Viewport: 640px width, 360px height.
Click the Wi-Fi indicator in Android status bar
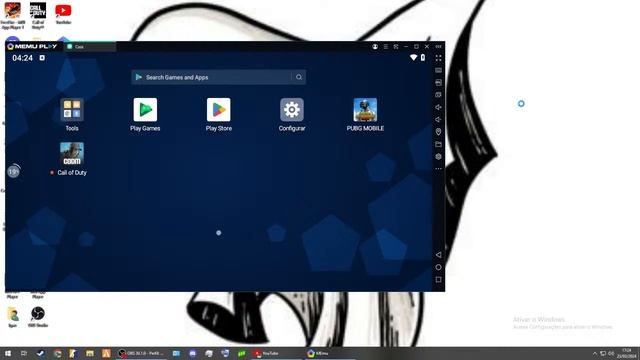[413, 58]
